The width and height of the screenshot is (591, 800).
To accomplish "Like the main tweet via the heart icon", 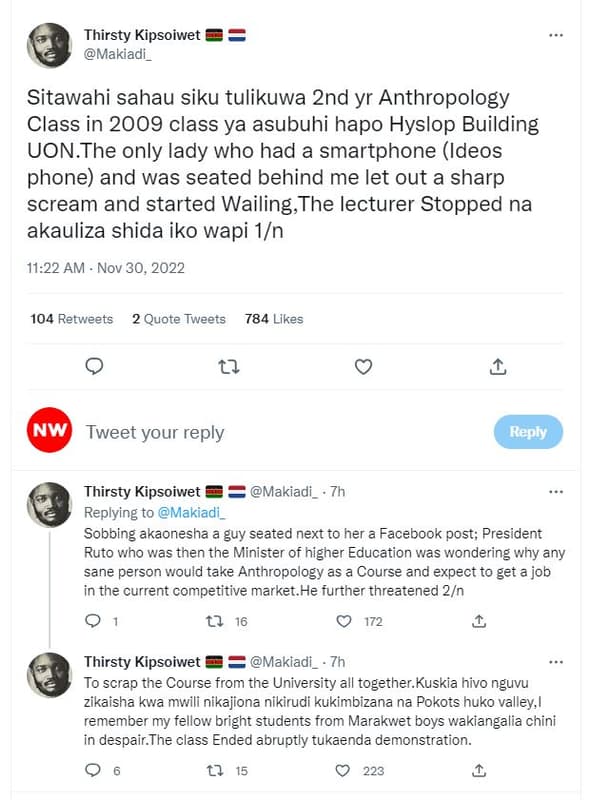I will (363, 367).
